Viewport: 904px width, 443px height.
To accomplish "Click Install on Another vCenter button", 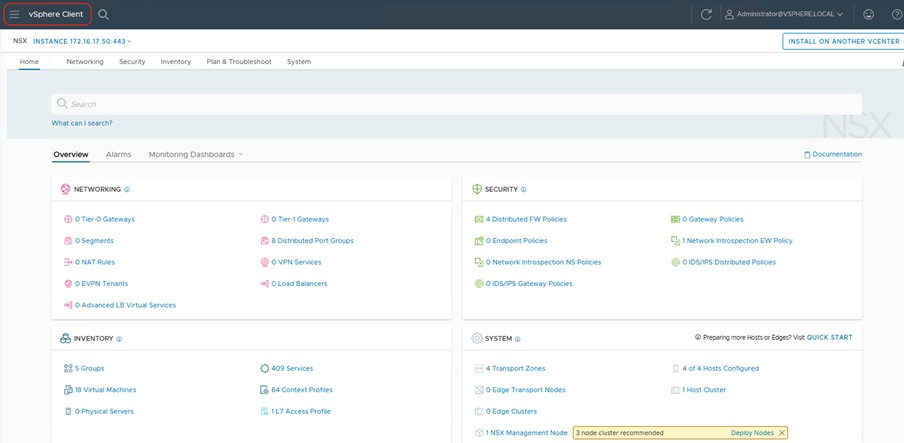I will [x=843, y=41].
